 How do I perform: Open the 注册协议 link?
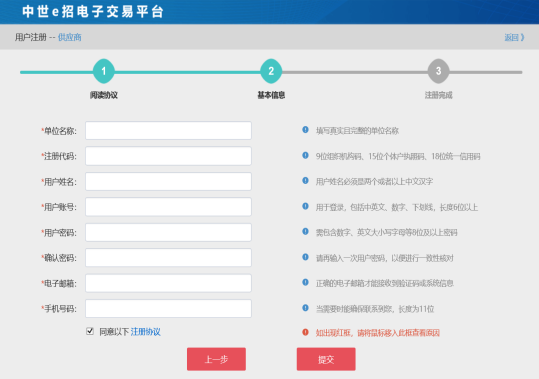145,332
